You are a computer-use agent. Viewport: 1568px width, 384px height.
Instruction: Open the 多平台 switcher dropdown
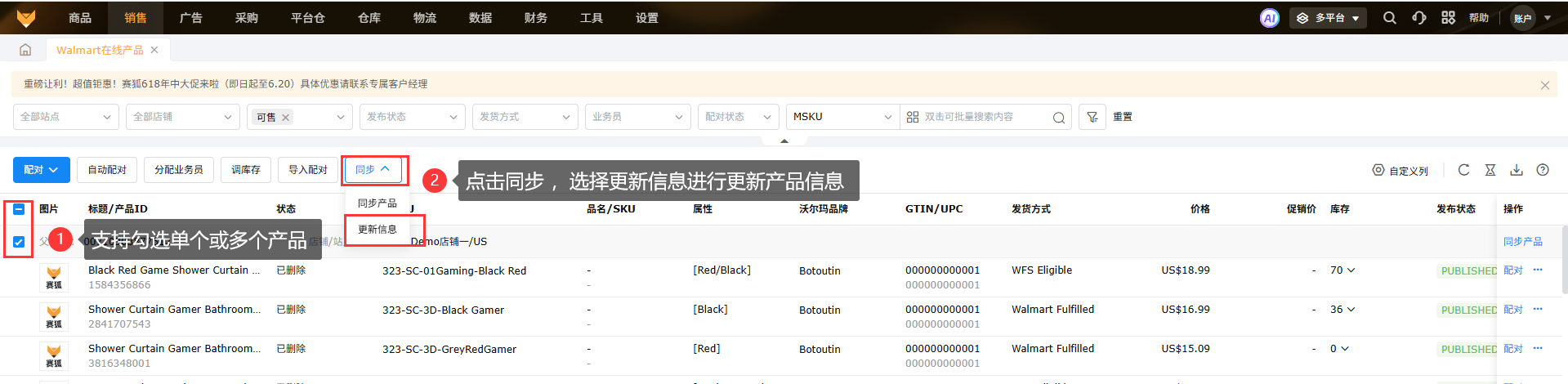click(1328, 18)
